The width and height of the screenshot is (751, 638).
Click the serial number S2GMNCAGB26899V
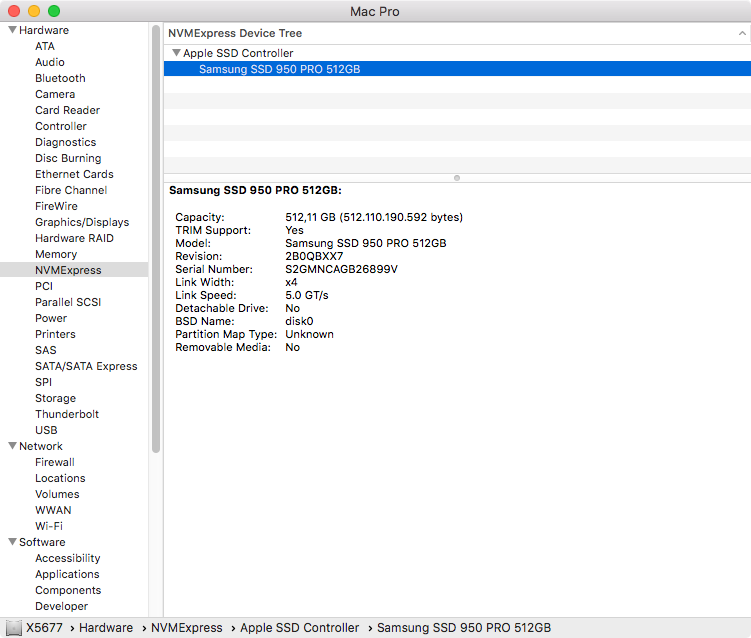[x=341, y=269]
